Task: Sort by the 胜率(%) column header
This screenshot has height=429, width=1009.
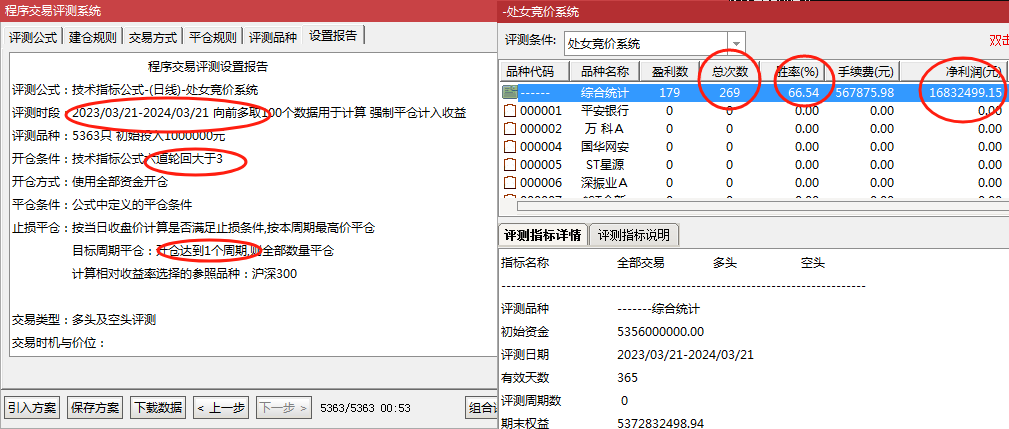Action: (x=794, y=71)
